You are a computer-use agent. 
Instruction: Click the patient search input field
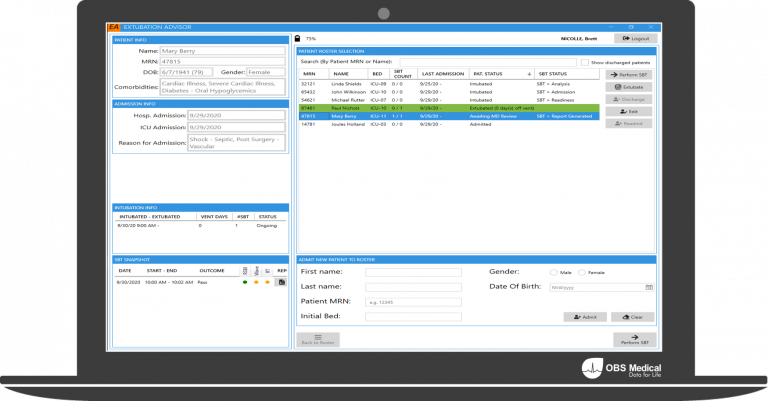coord(488,62)
